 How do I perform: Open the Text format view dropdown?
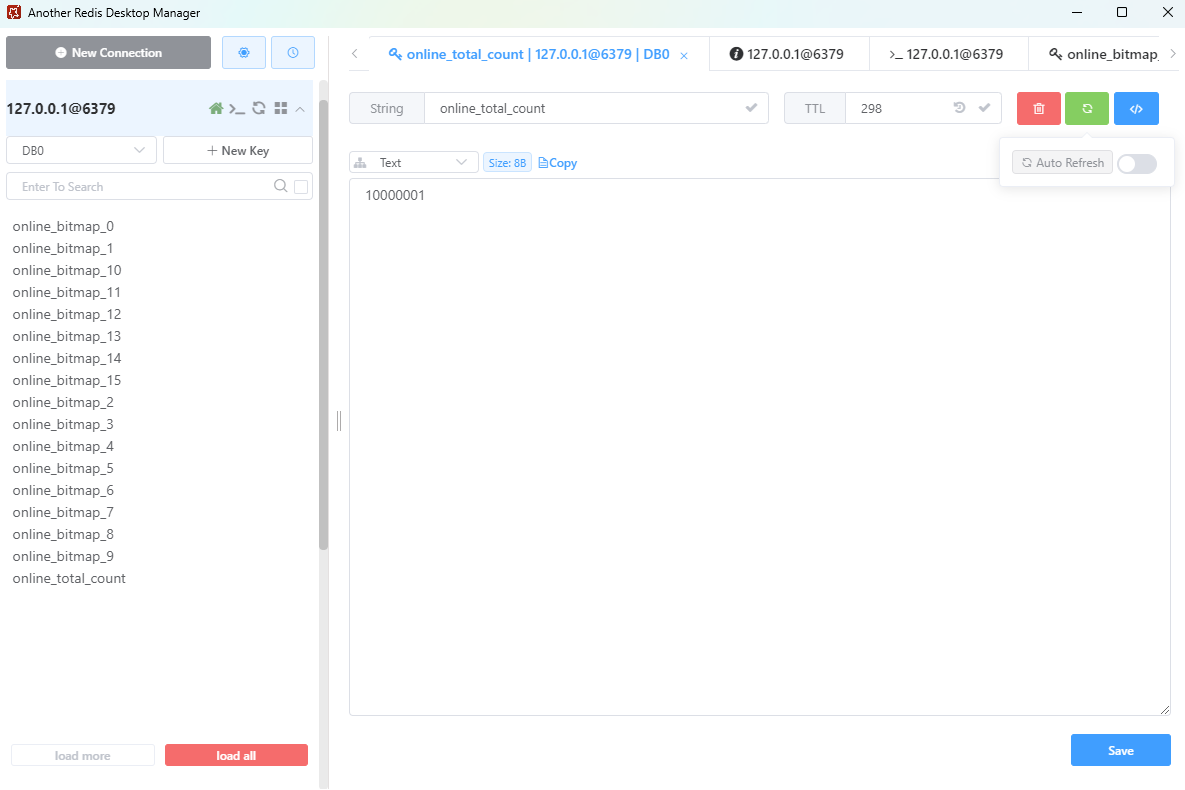tap(414, 162)
